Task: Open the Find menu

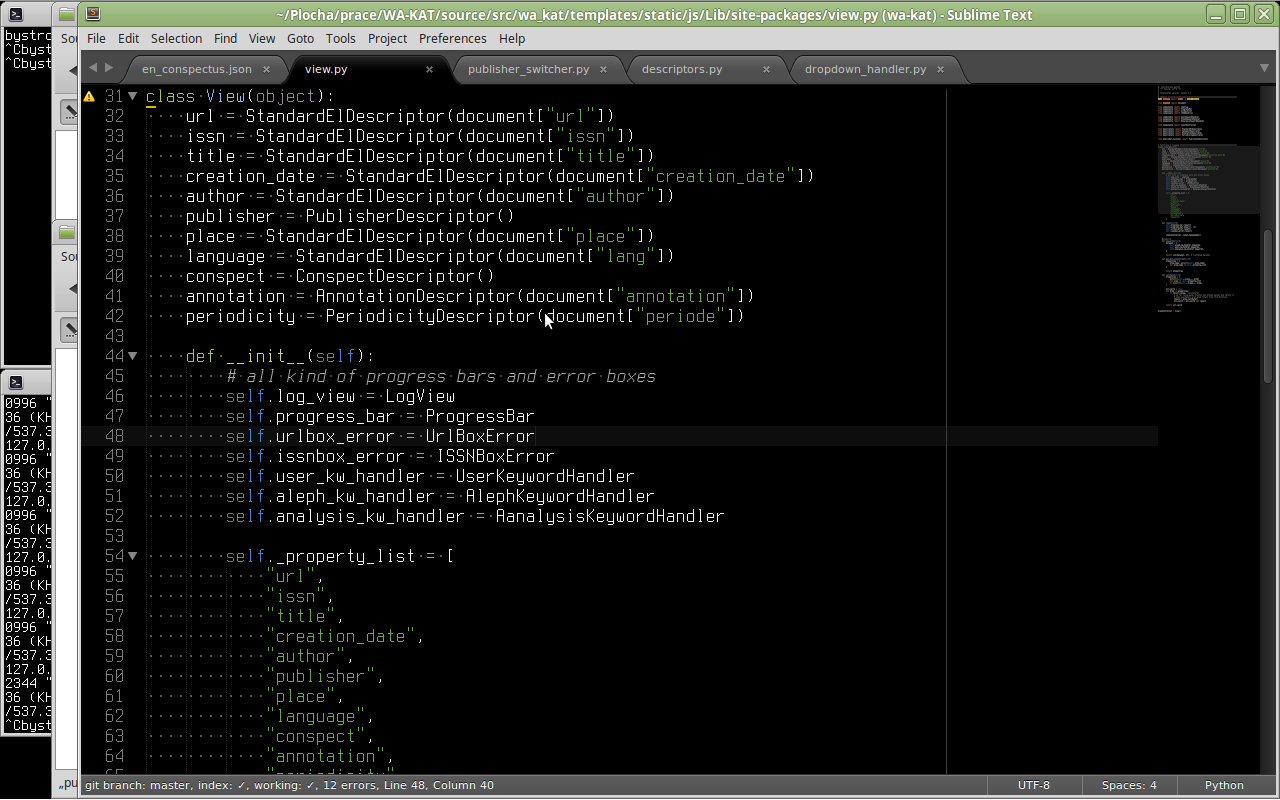Action: point(225,38)
